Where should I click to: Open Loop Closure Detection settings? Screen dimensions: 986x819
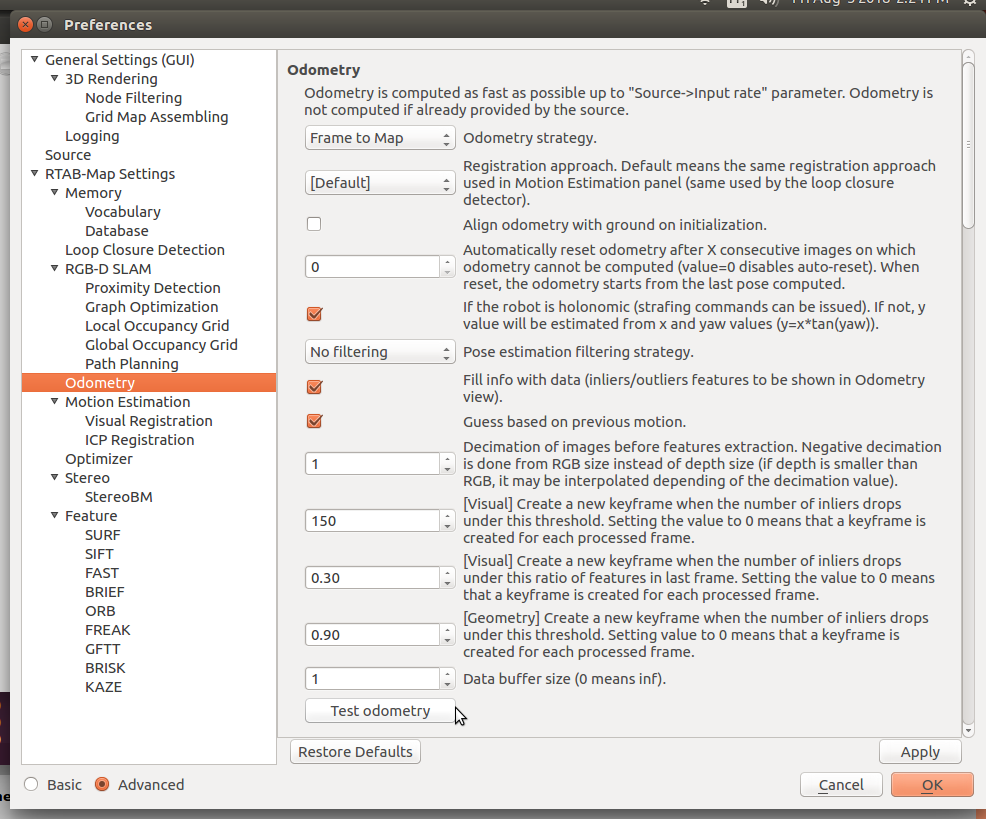point(144,250)
